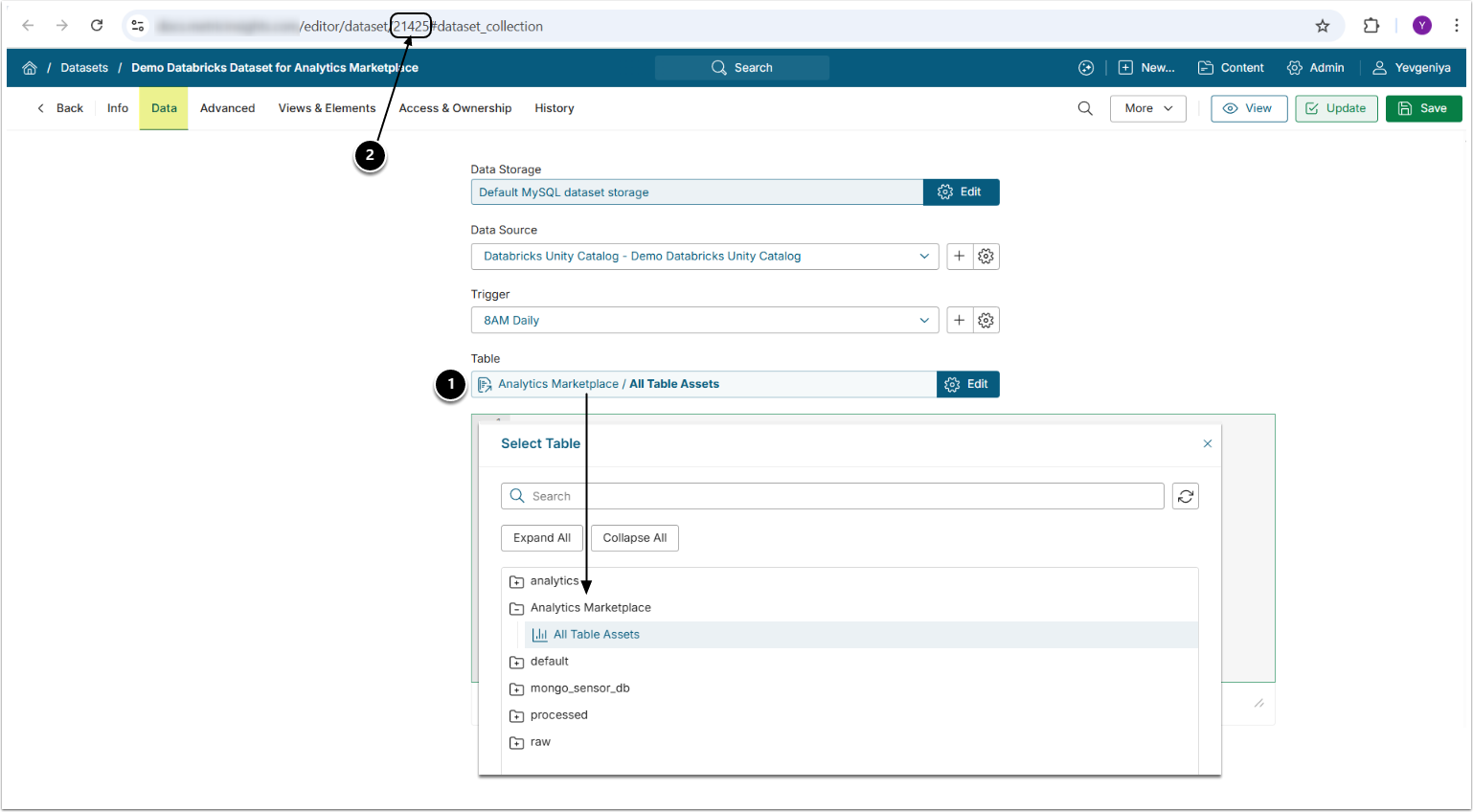Open the Trigger dropdown
The height and width of the screenshot is (812, 1473).
pos(705,321)
